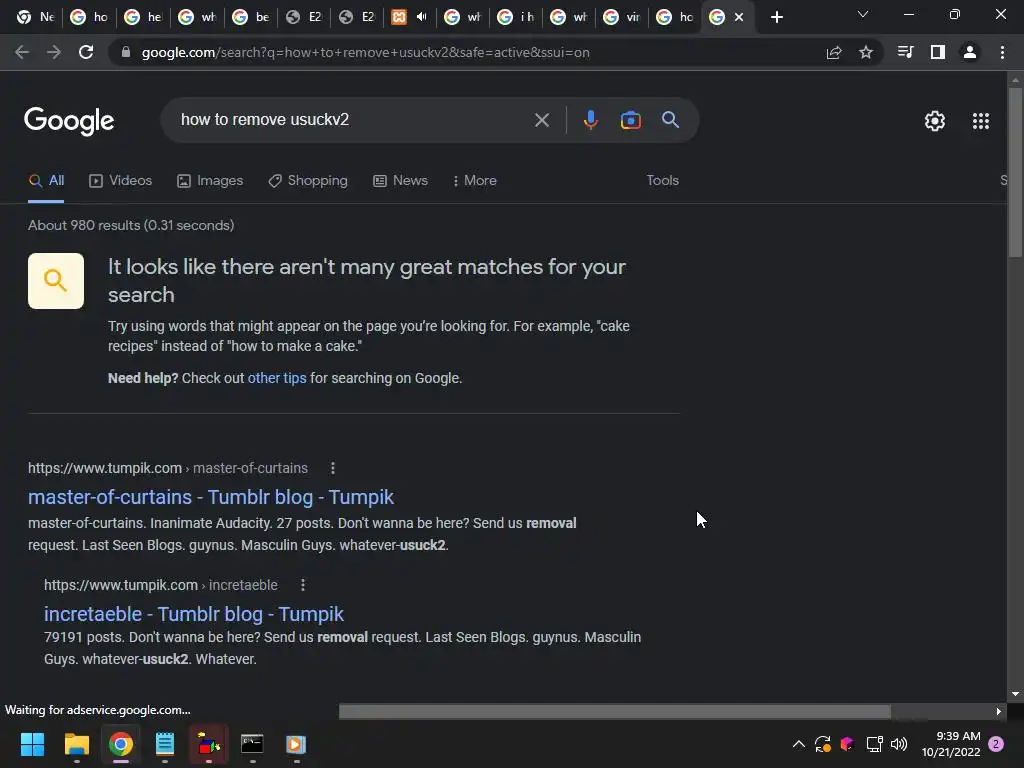Switch to the Shopping results tab
This screenshot has width=1024, height=768.
pyautogui.click(x=308, y=181)
